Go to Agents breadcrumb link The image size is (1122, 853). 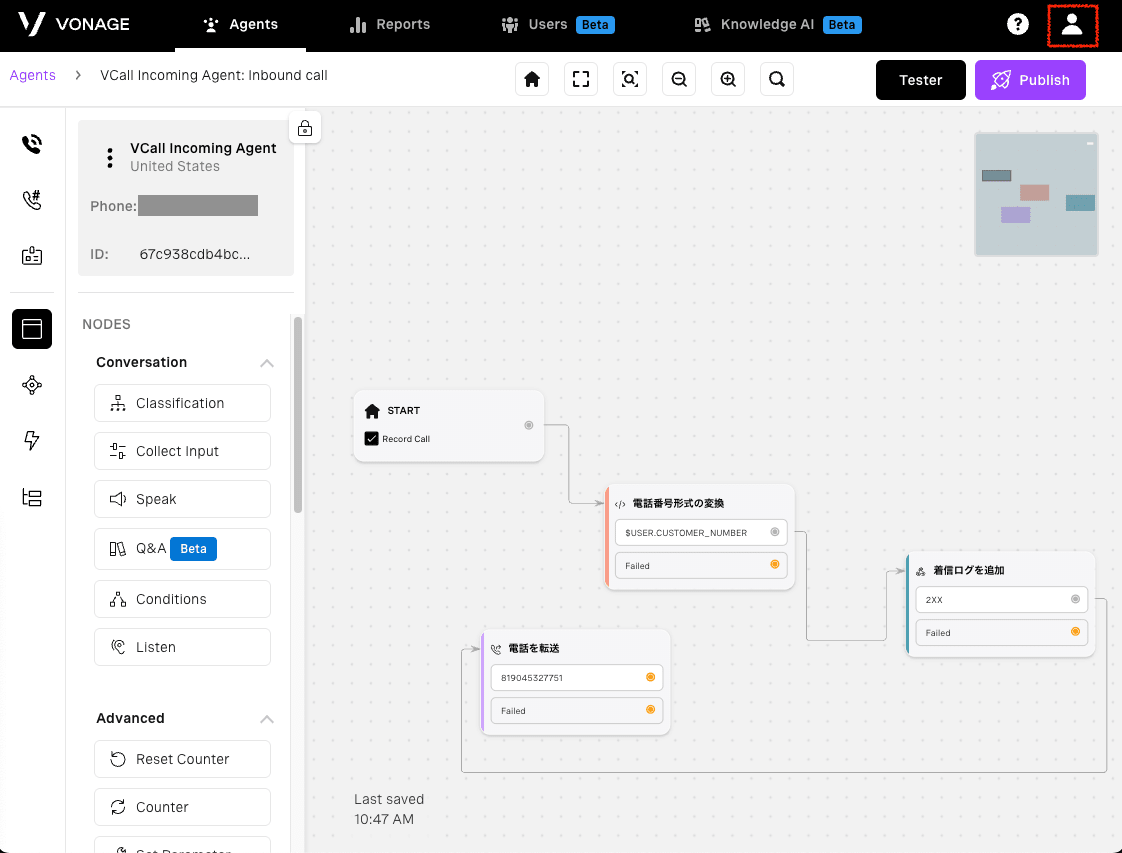click(x=32, y=75)
